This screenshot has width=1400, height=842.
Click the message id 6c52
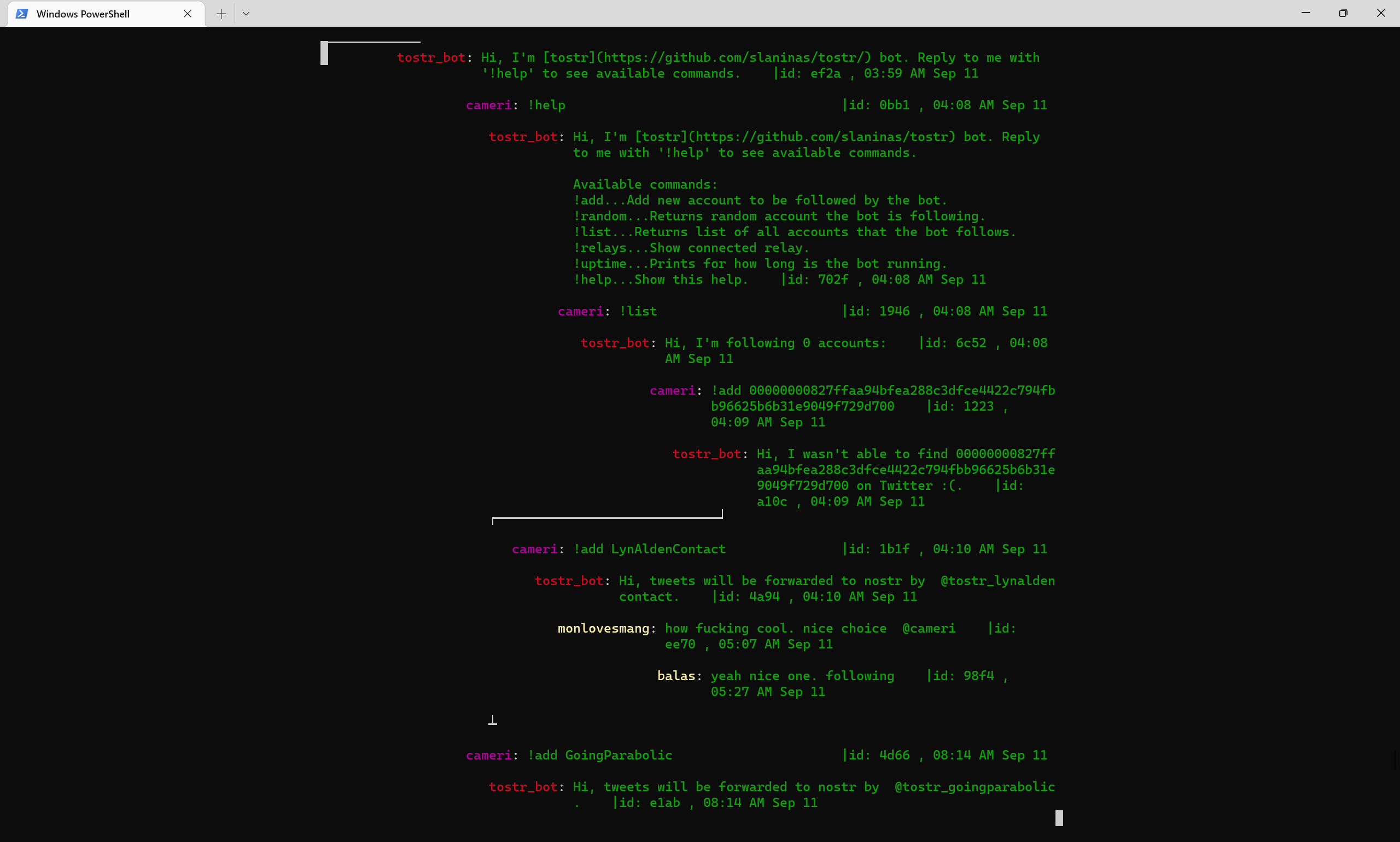(970, 343)
